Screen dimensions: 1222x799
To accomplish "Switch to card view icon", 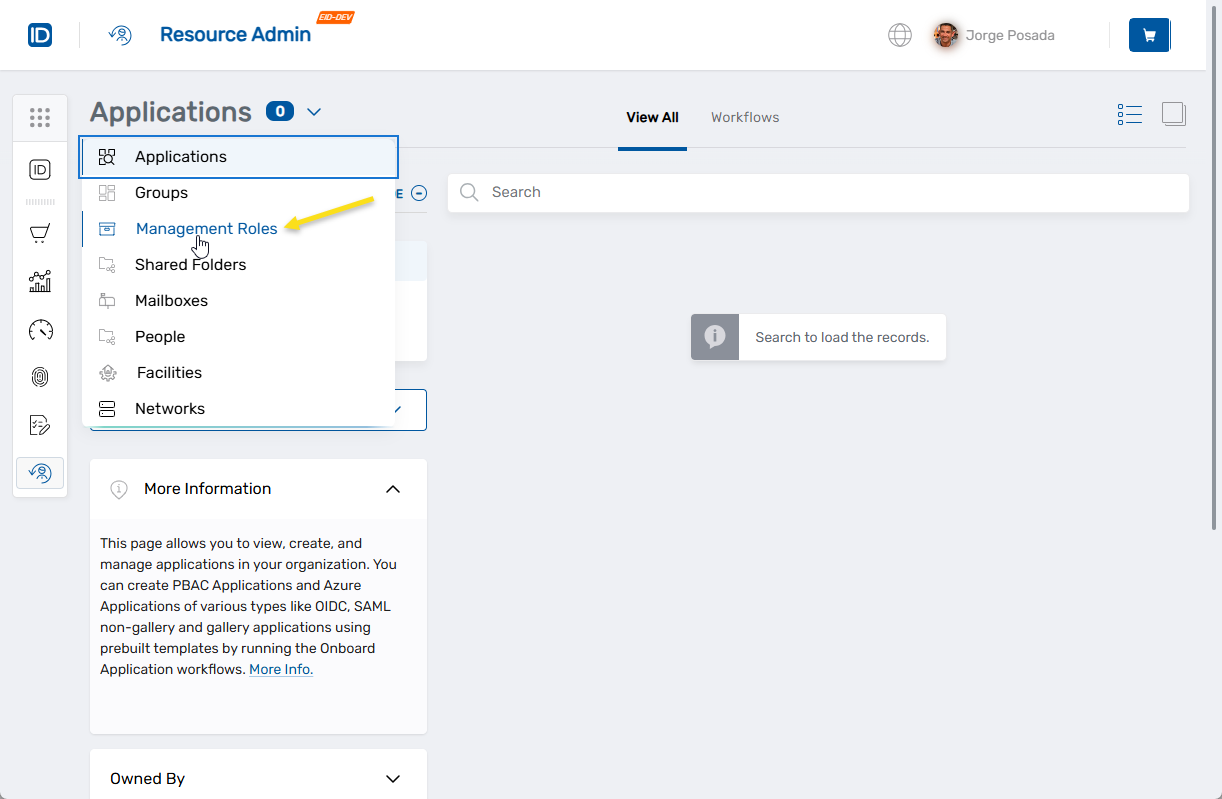I will 1174,115.
